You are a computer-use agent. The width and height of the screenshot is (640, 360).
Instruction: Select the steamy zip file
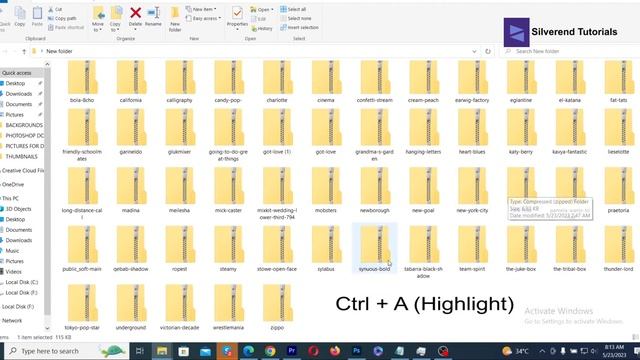[x=228, y=249]
